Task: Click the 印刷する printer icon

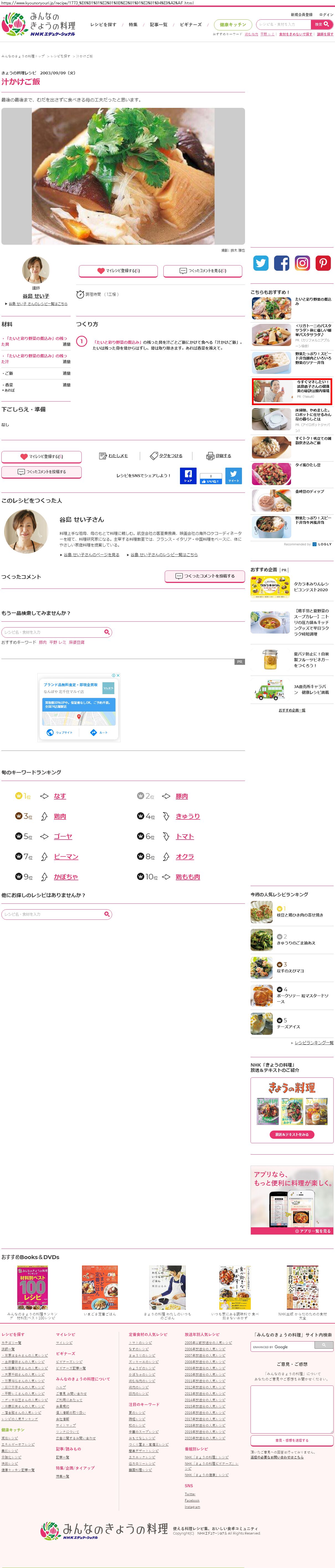Action: (210, 456)
